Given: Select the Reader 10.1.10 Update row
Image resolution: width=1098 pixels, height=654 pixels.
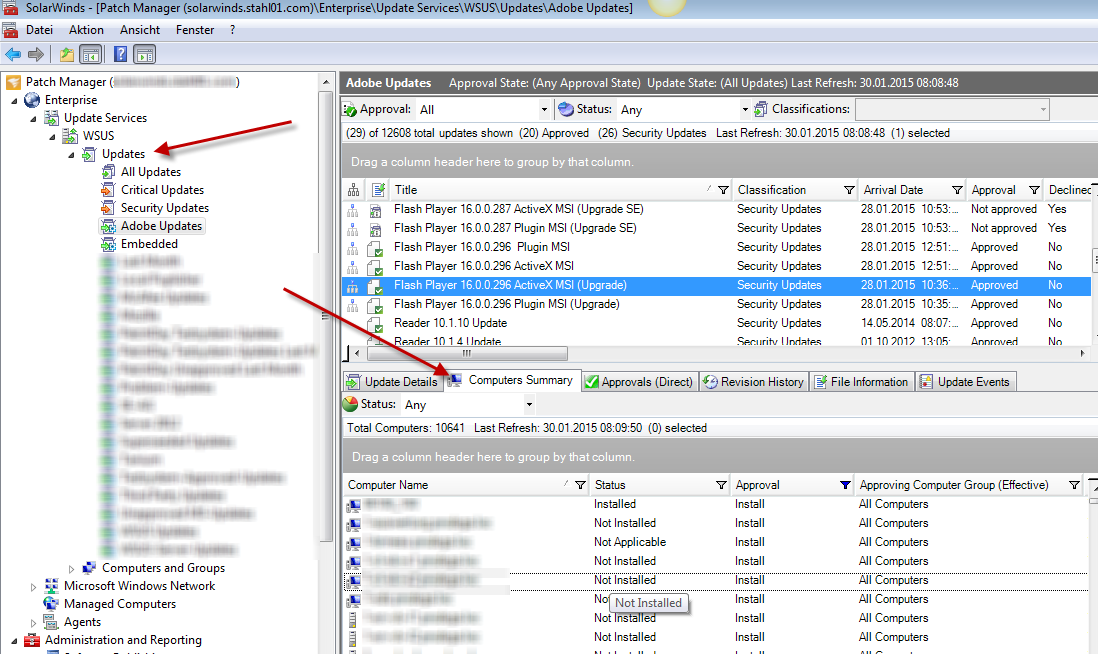Looking at the screenshot, I should pyautogui.click(x=716, y=323).
